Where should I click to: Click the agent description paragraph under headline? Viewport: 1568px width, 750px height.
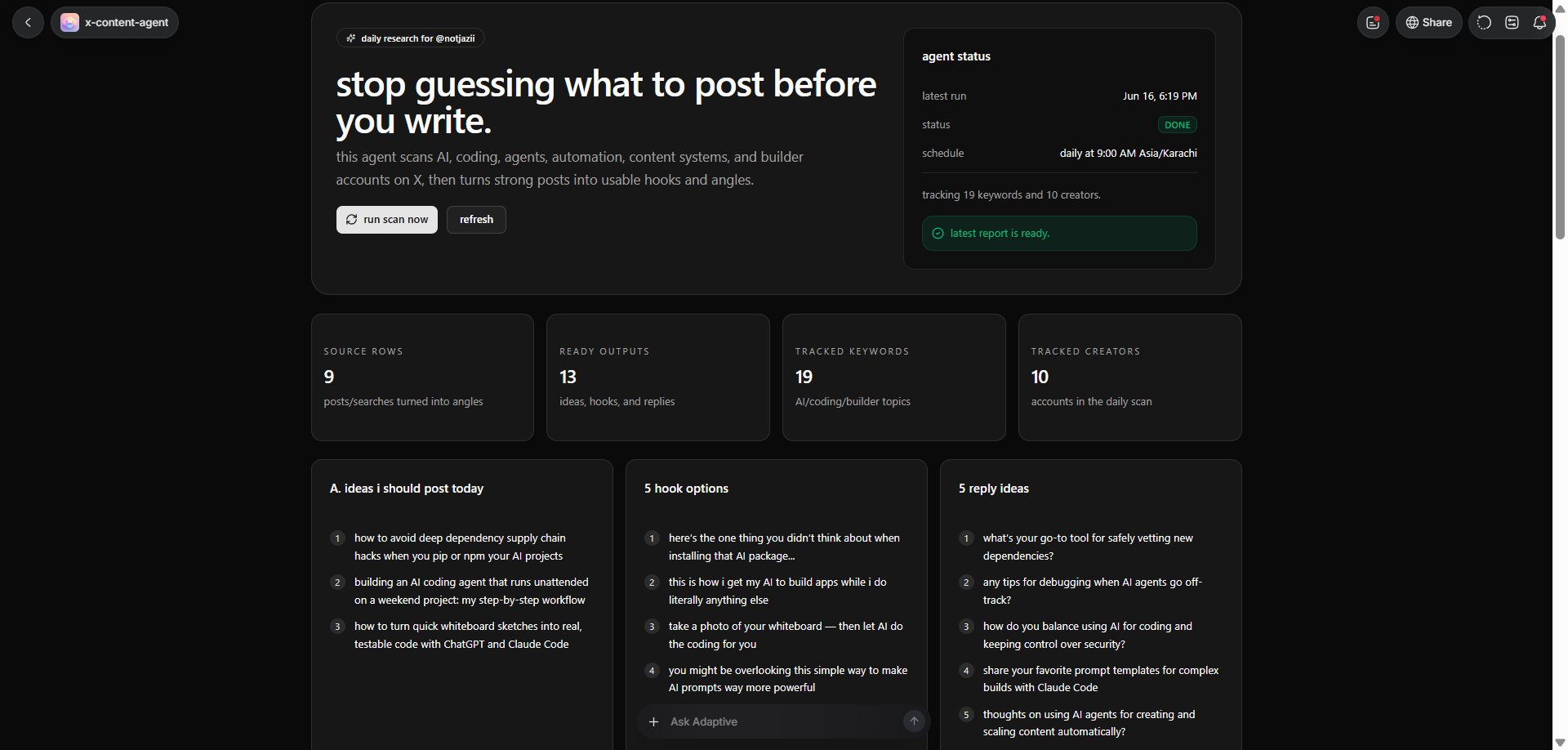coord(569,168)
